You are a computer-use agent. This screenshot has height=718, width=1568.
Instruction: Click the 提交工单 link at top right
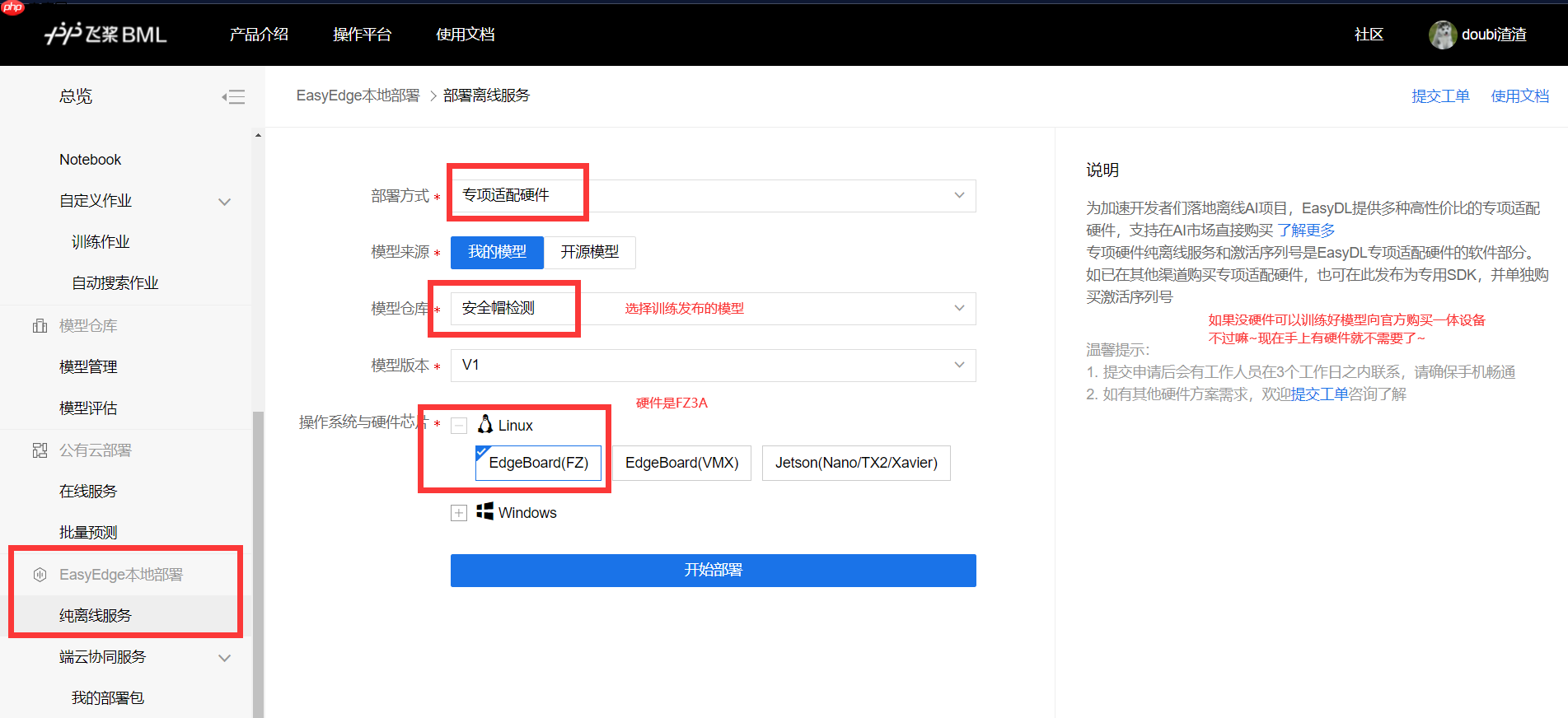point(1440,96)
